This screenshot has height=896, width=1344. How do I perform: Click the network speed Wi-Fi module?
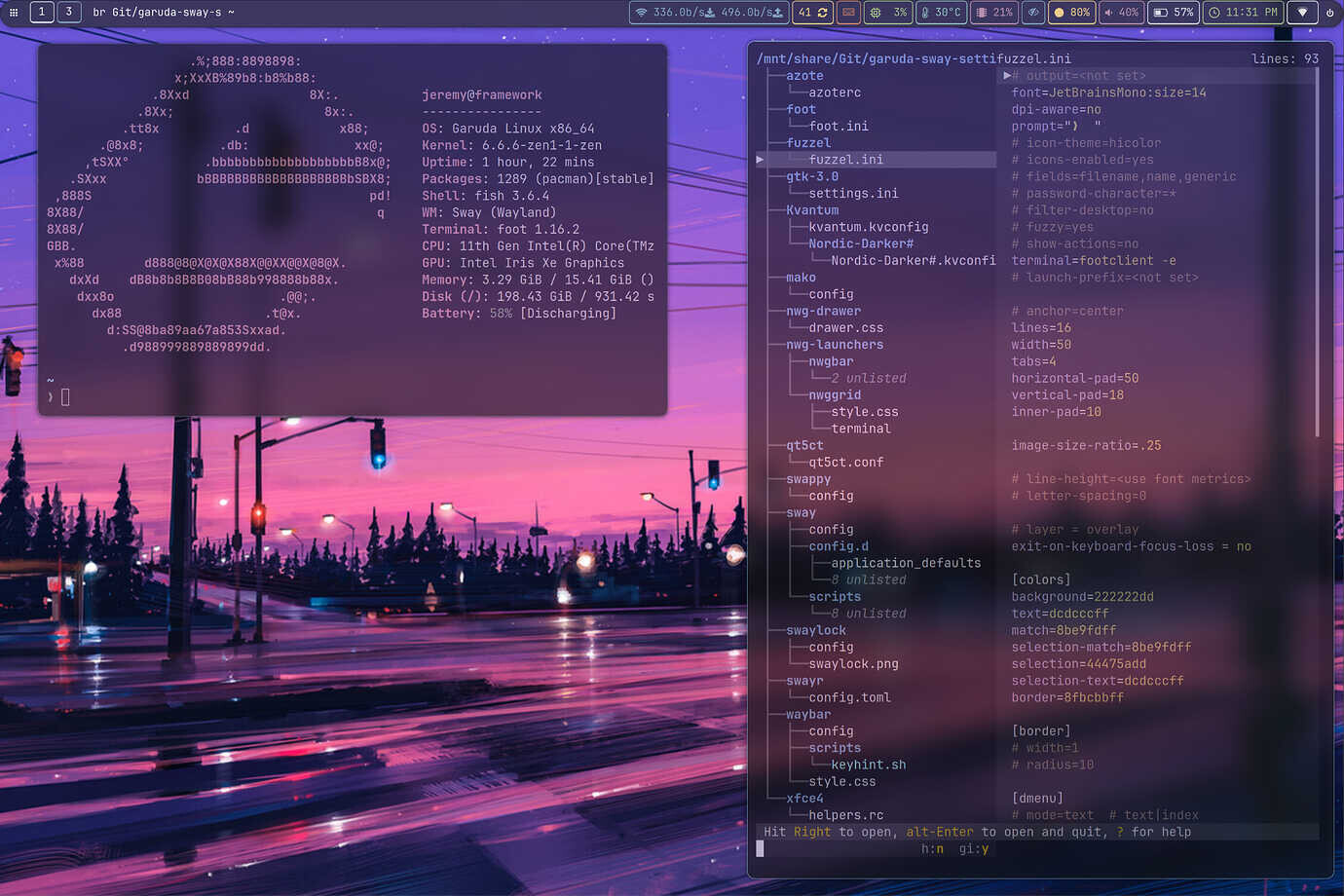tap(708, 13)
